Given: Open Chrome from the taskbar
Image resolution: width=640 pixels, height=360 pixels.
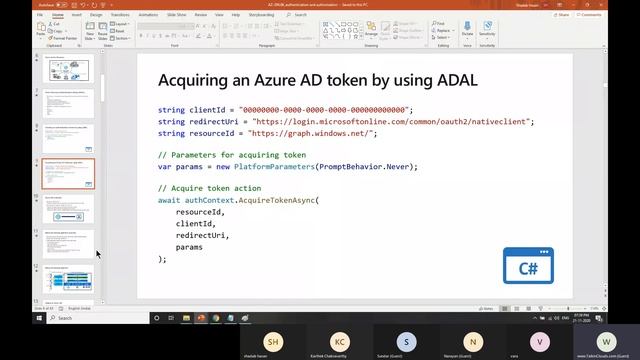Looking at the screenshot, I should click(x=216, y=318).
